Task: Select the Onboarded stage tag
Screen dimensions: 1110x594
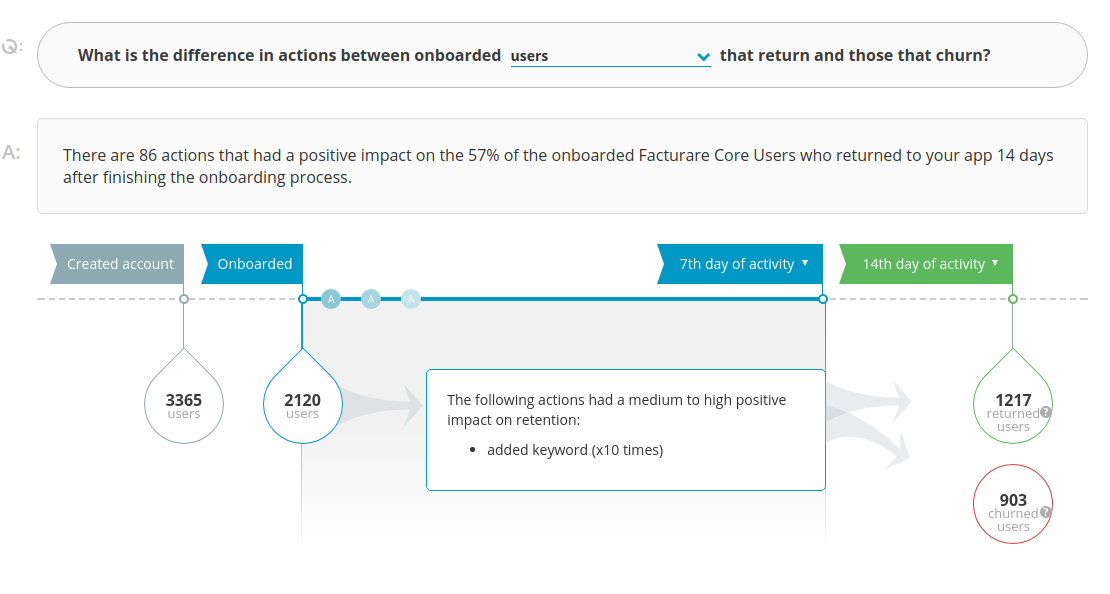Action: pos(253,264)
